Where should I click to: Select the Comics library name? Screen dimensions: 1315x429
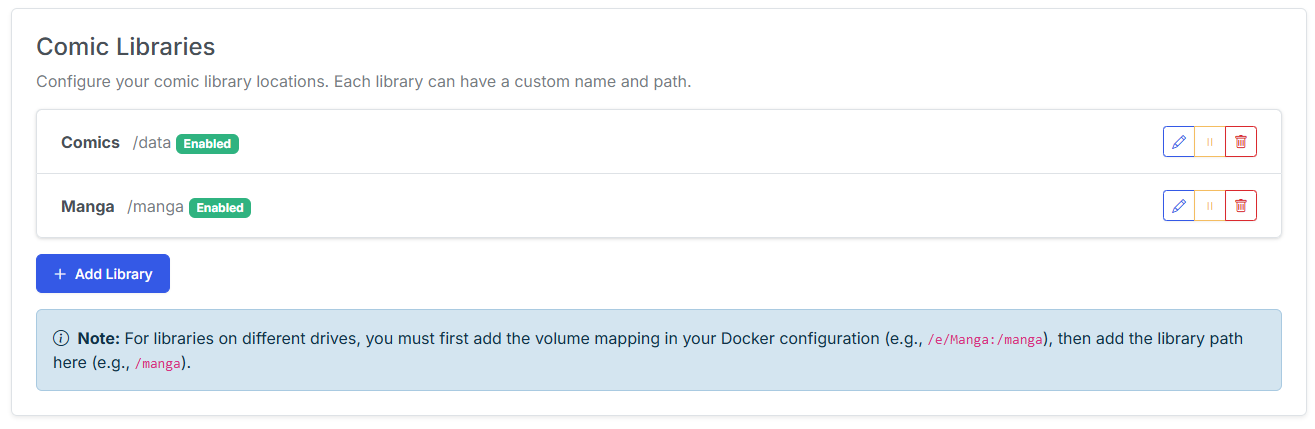(90, 143)
